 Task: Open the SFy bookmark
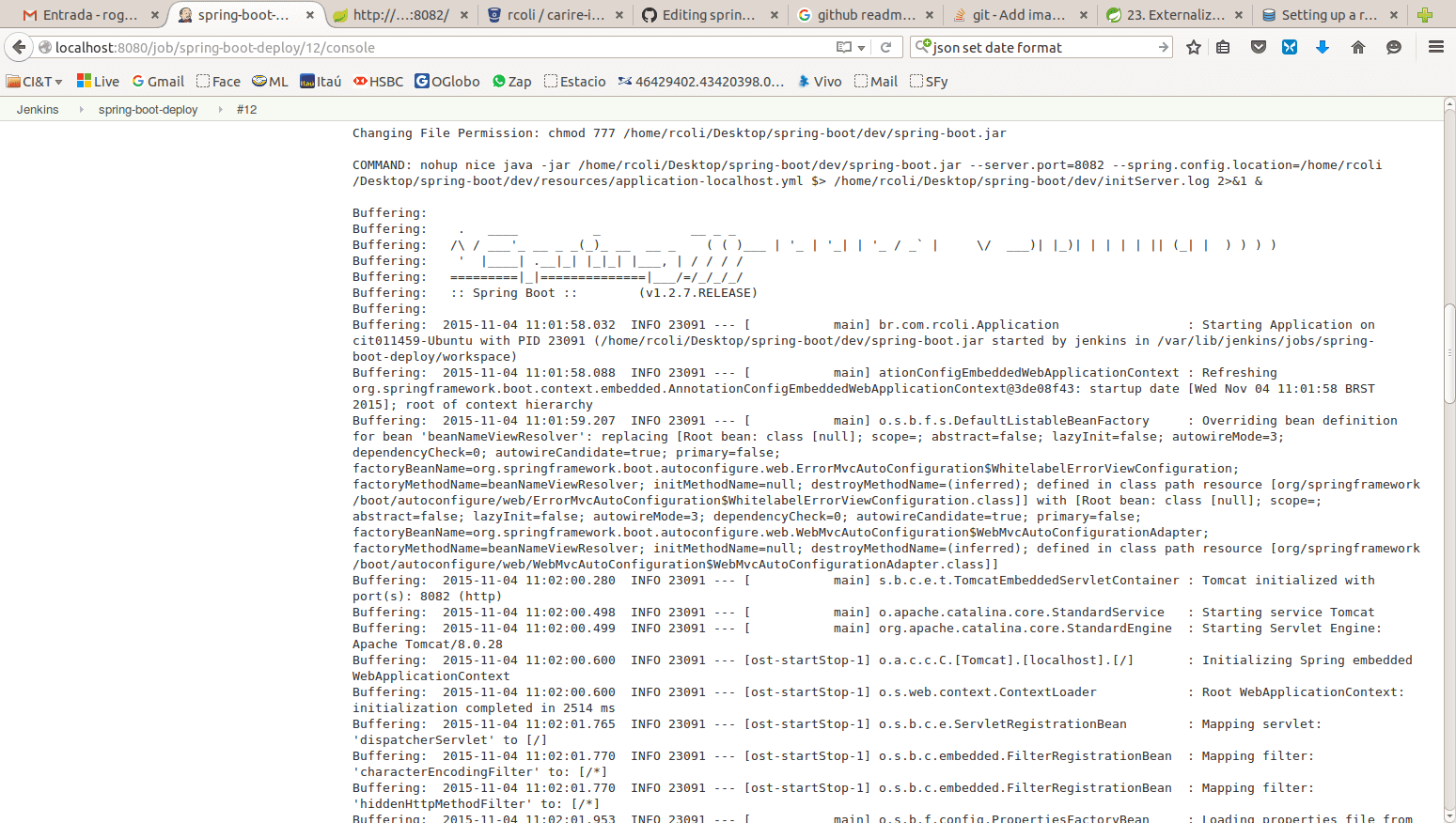(x=929, y=82)
